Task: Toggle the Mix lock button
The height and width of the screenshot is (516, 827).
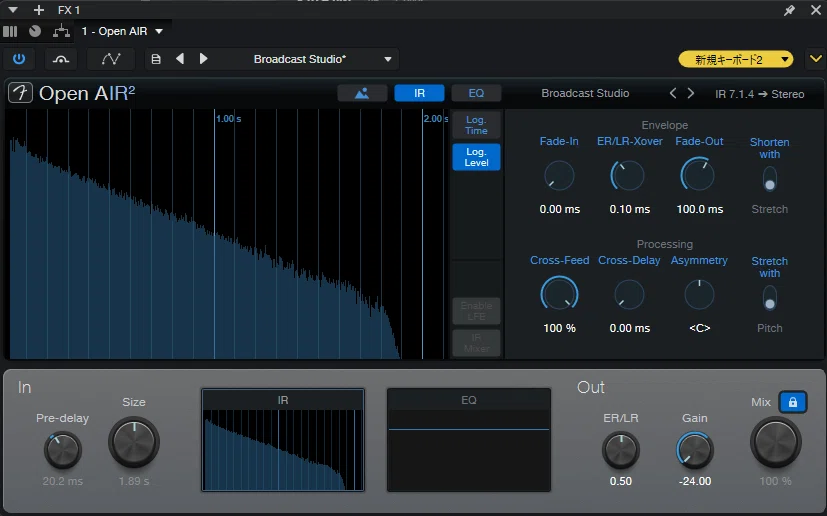Action: click(793, 403)
